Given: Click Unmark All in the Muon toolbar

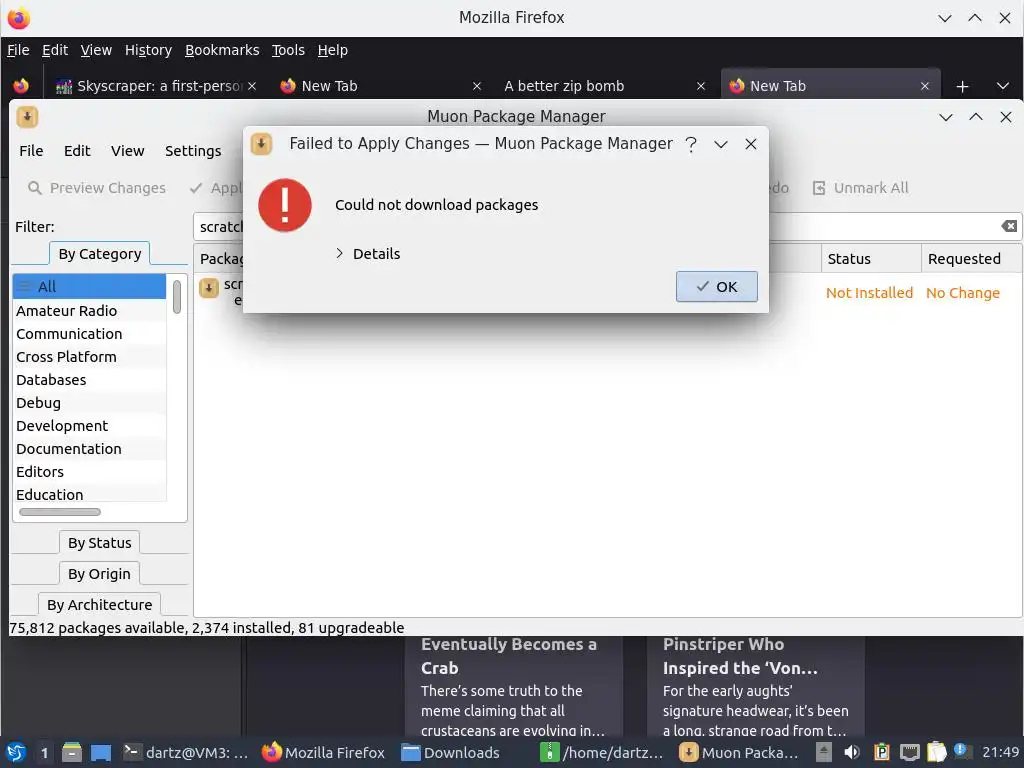Looking at the screenshot, I should tap(860, 188).
